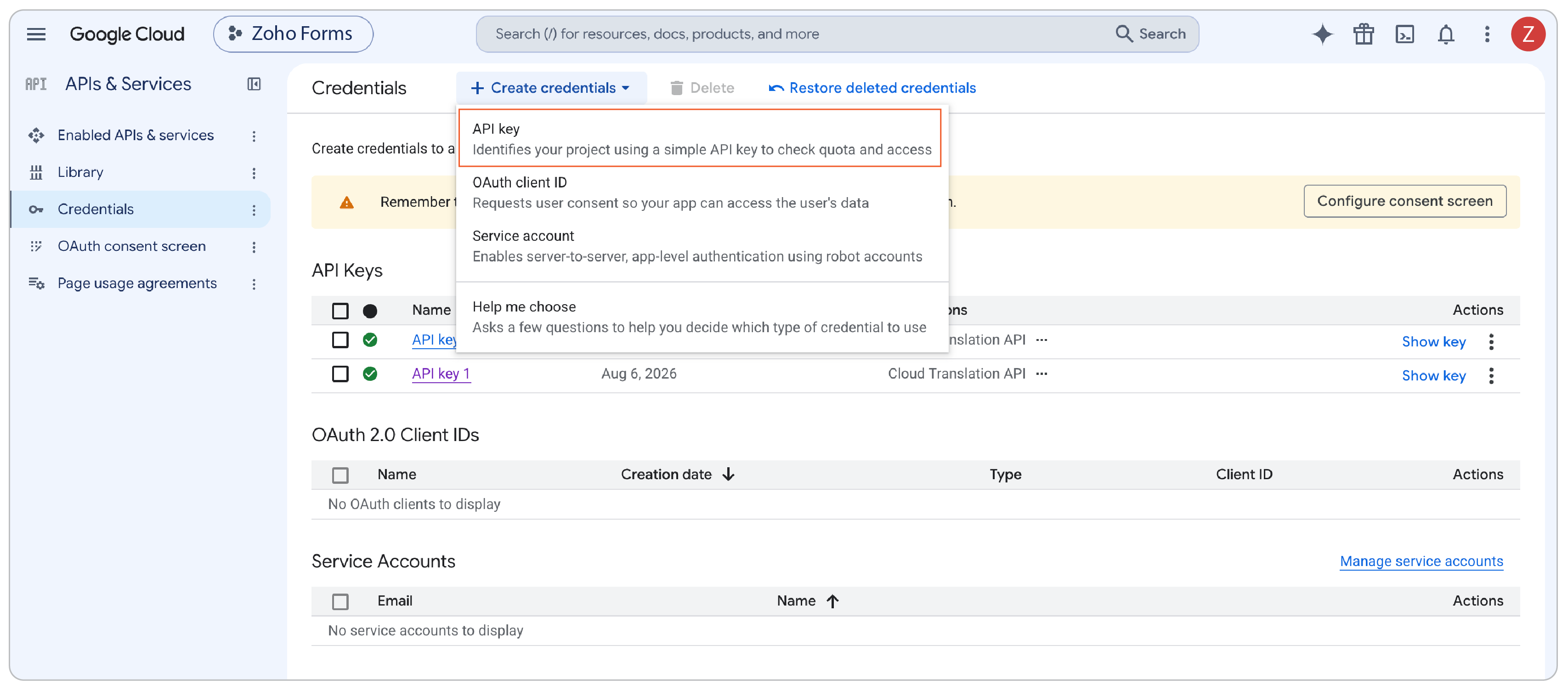Open the free trial gift icon

(x=1364, y=34)
